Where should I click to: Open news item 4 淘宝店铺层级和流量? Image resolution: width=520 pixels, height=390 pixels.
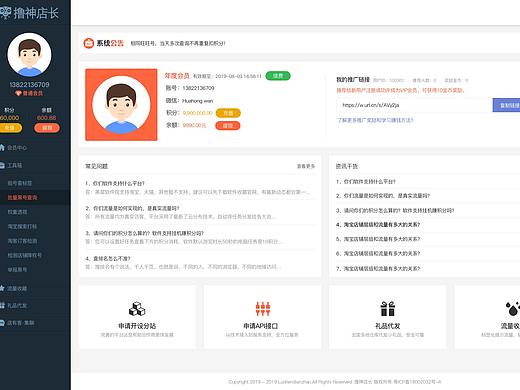pyautogui.click(x=378, y=225)
